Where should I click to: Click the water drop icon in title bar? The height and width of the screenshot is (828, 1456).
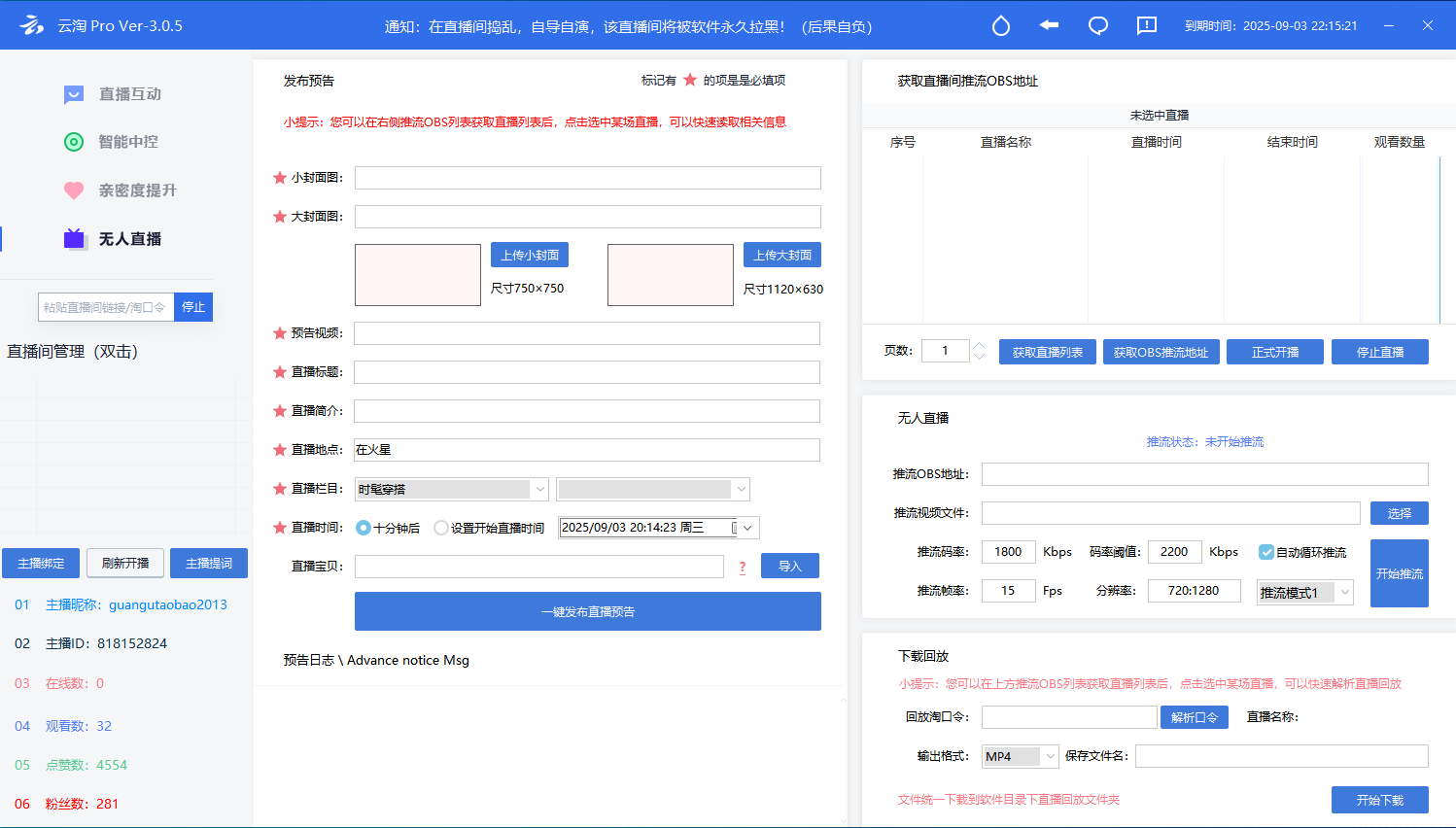point(1000,26)
